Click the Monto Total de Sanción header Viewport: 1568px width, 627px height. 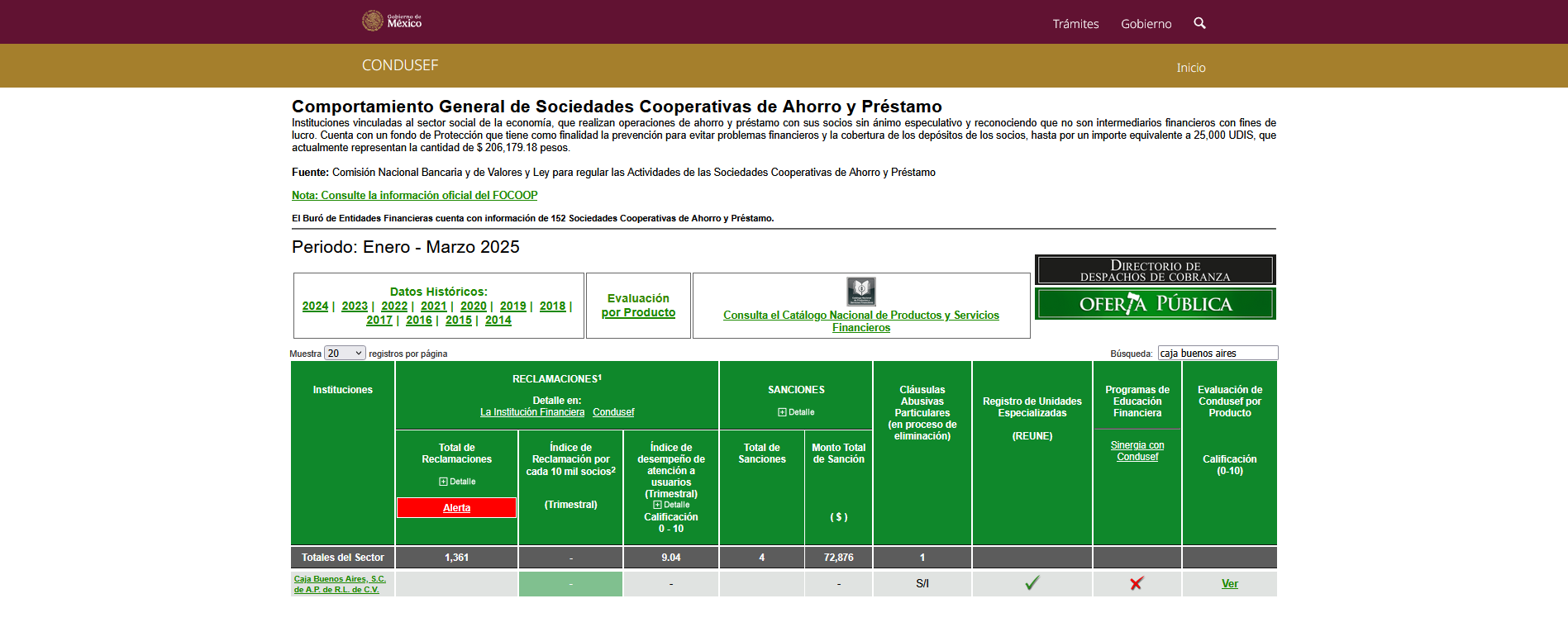coord(838,454)
